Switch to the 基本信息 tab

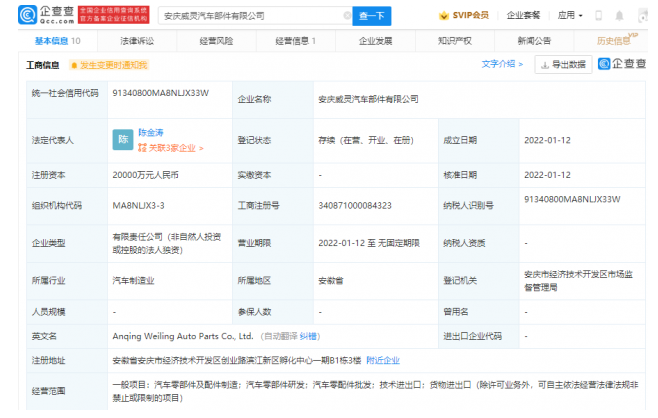pyautogui.click(x=57, y=41)
